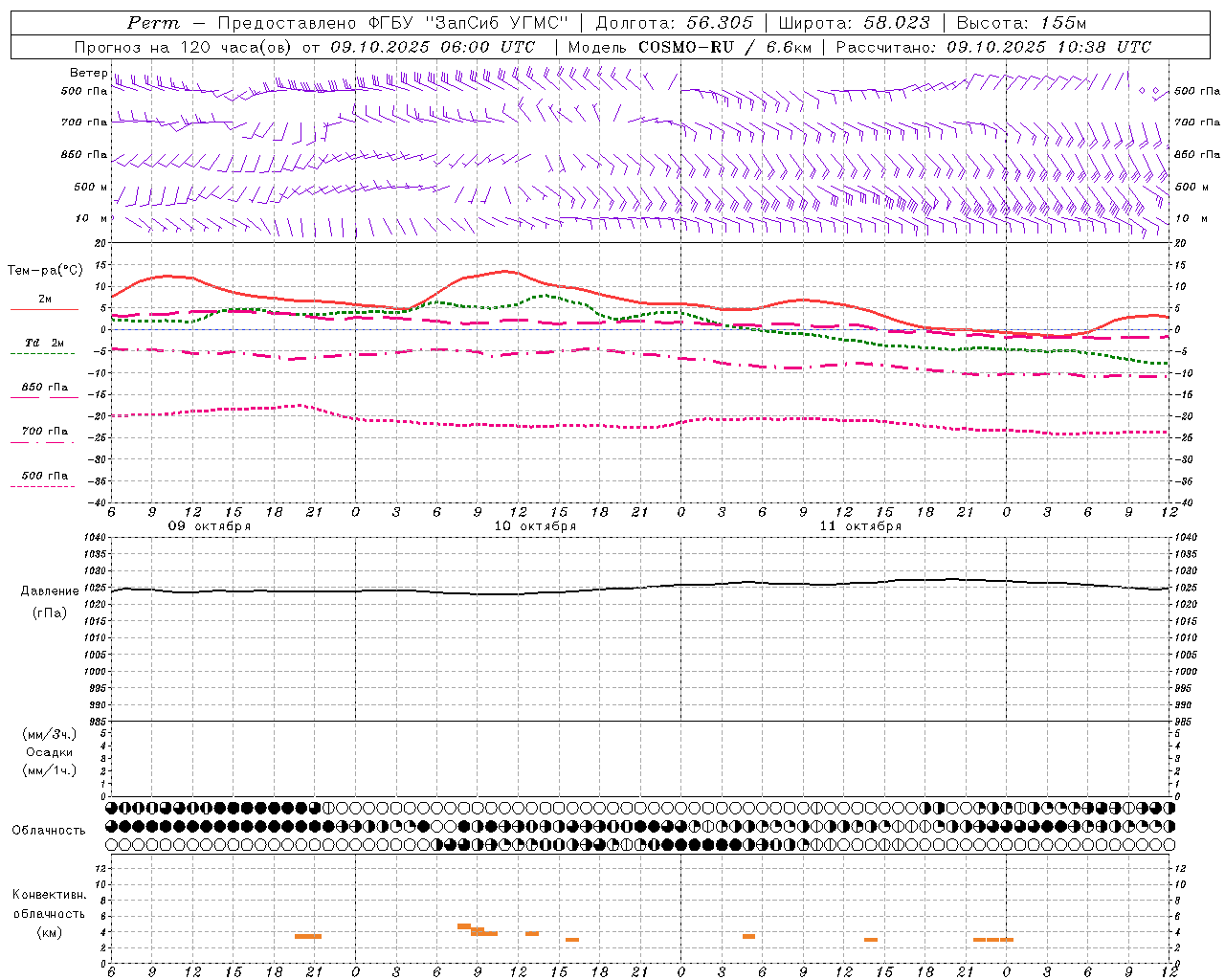The height and width of the screenshot is (980, 1225).
Task: Click the "11 октября" date label
Action: (x=860, y=526)
